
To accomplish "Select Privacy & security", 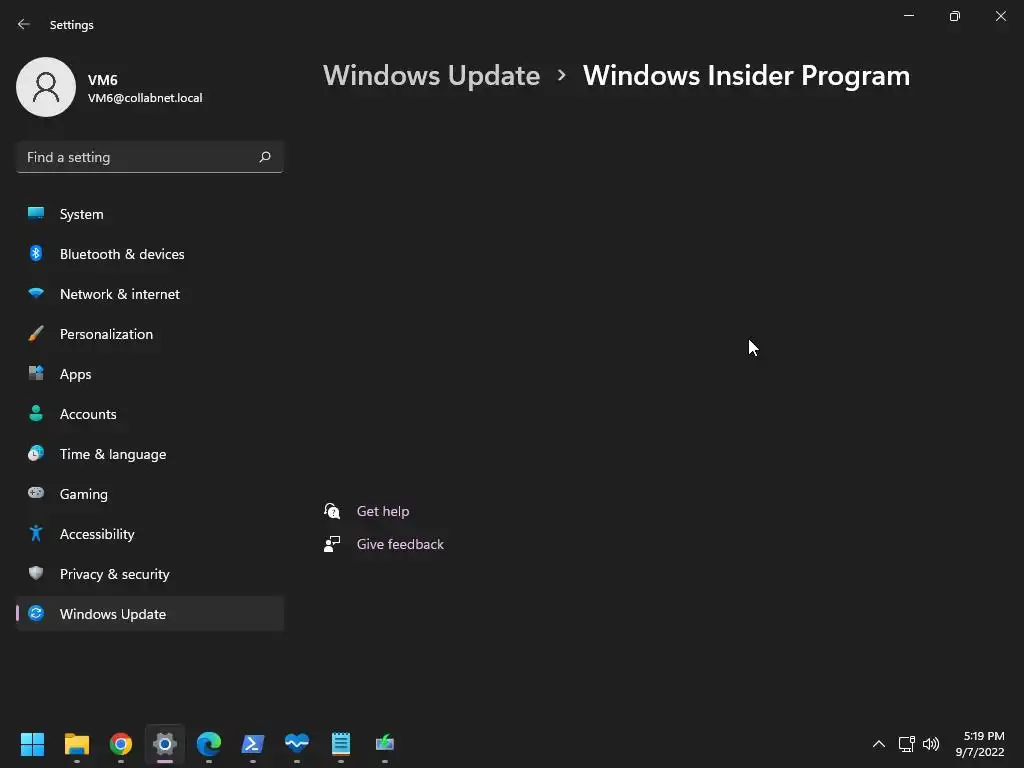I will click(150, 574).
